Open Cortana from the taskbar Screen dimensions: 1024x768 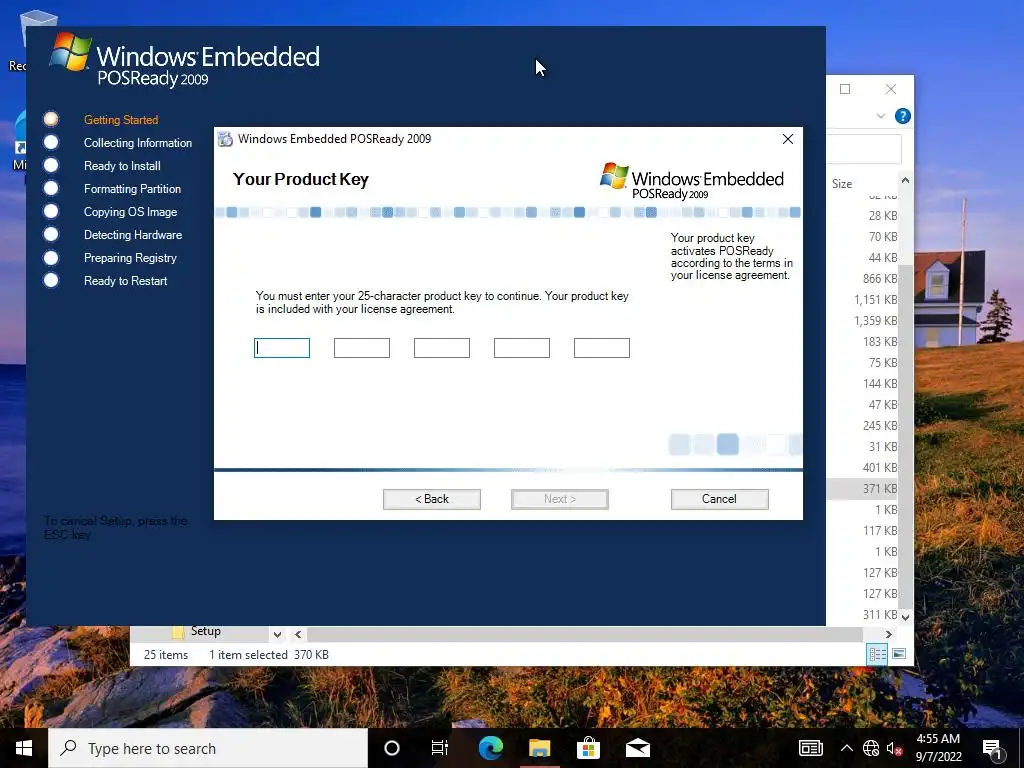click(392, 748)
